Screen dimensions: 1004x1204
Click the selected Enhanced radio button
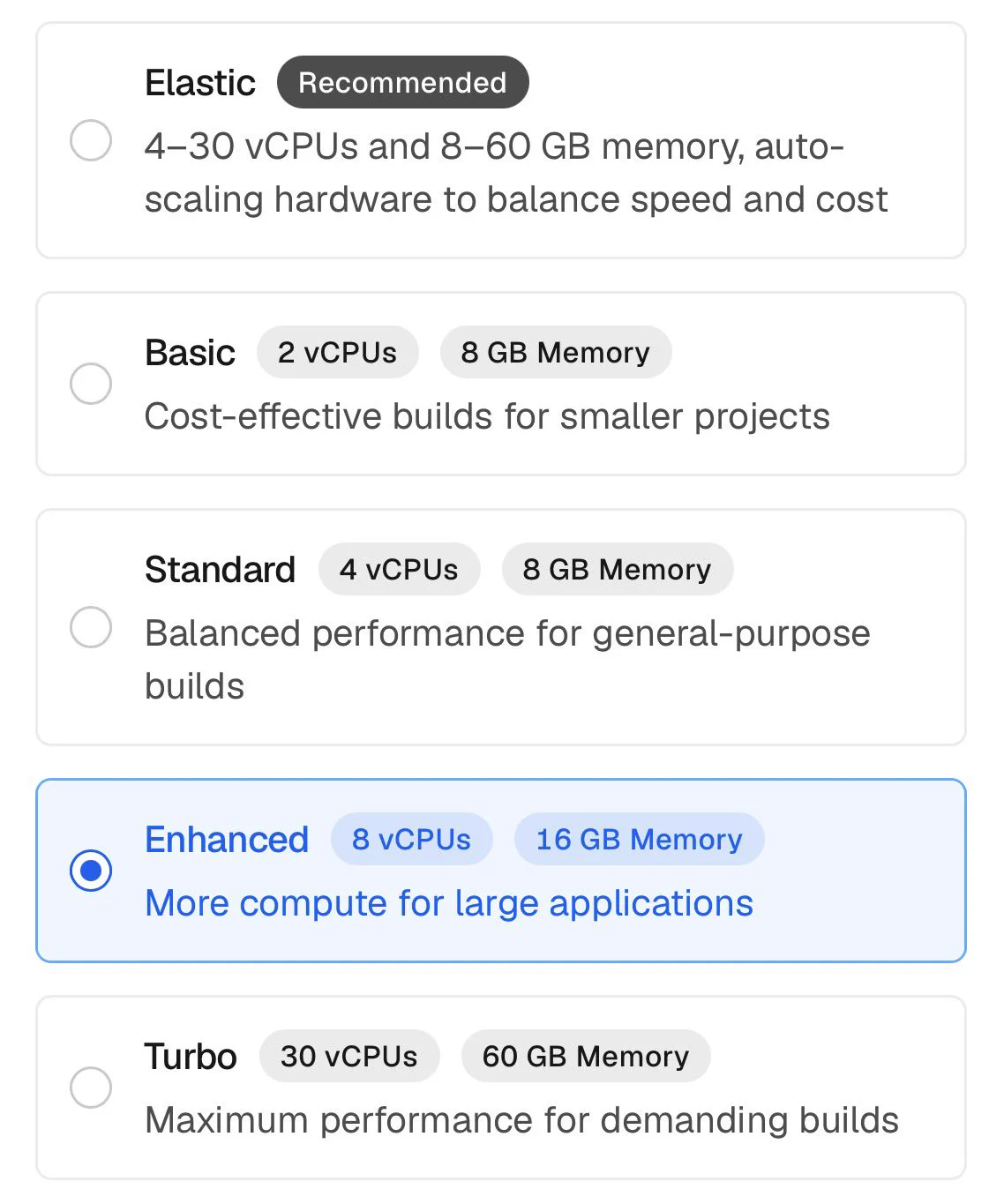click(x=91, y=871)
